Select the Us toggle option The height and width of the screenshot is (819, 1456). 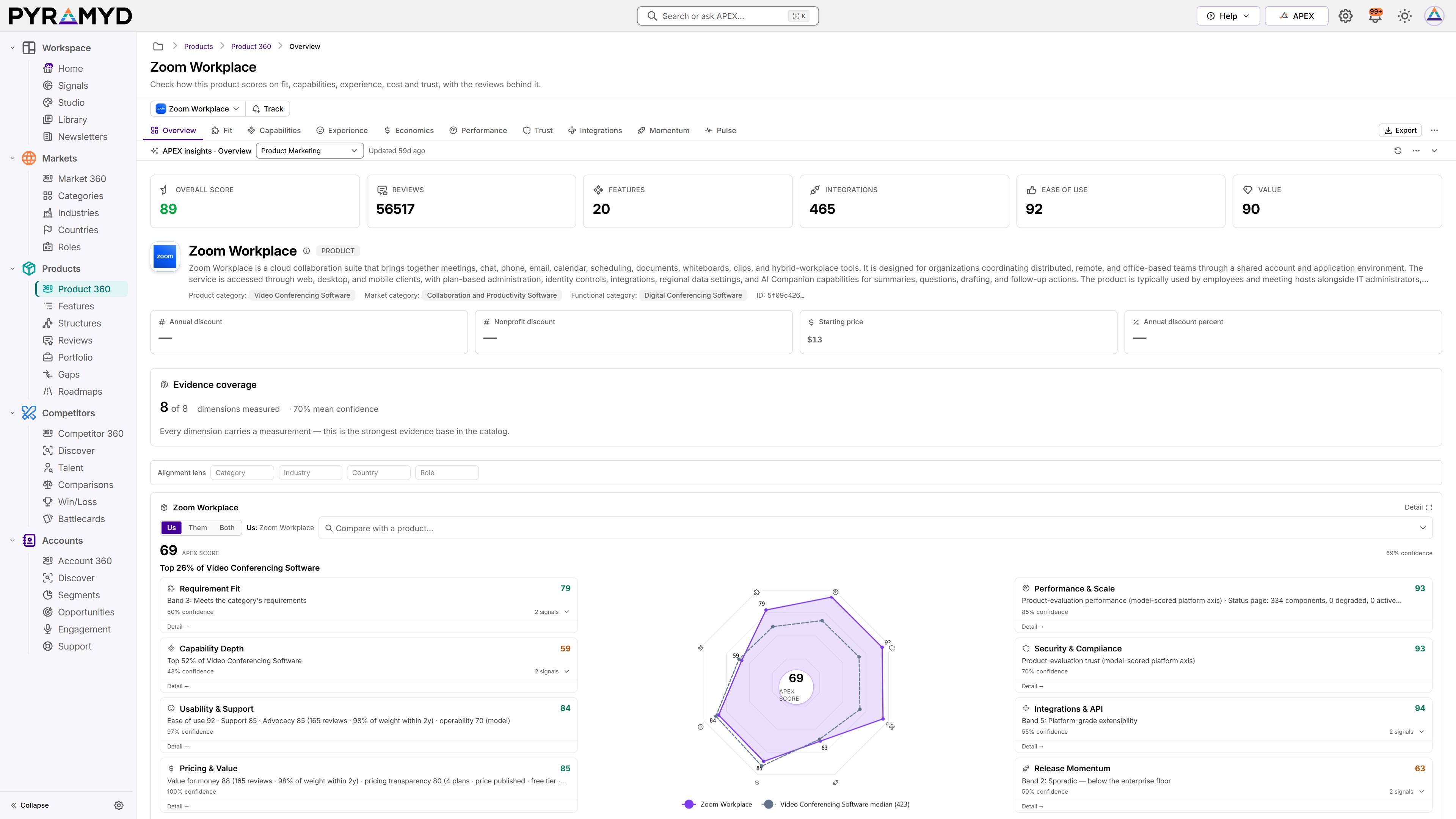point(171,528)
